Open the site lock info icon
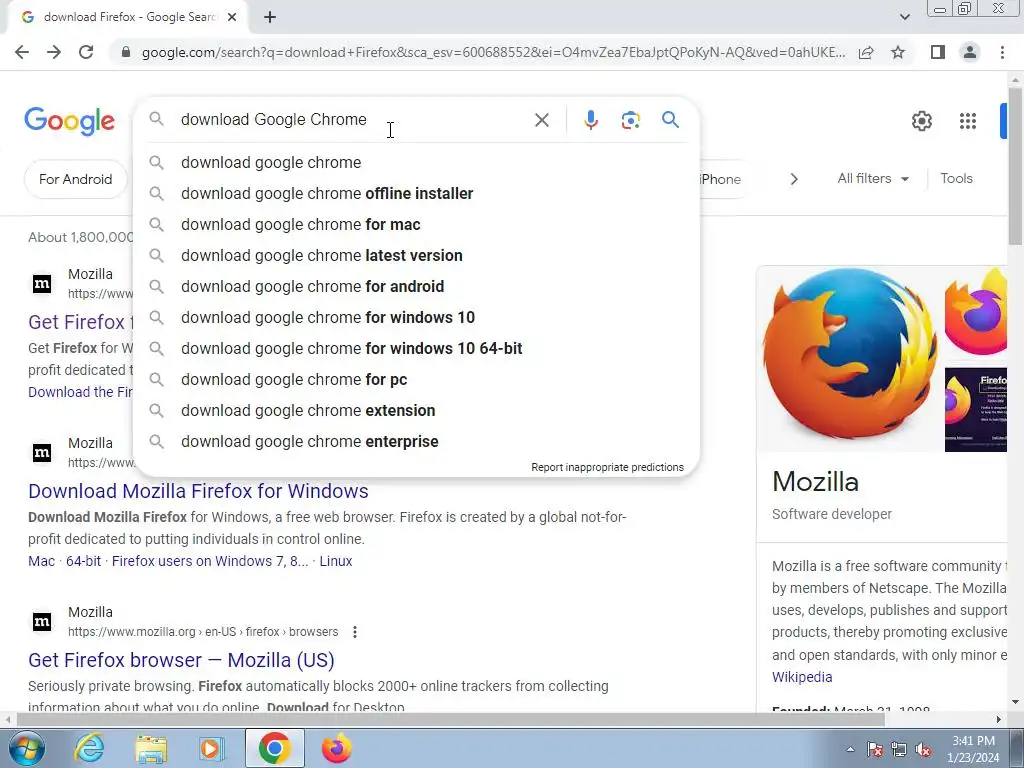Screen dimensions: 1024x768 coord(126,52)
